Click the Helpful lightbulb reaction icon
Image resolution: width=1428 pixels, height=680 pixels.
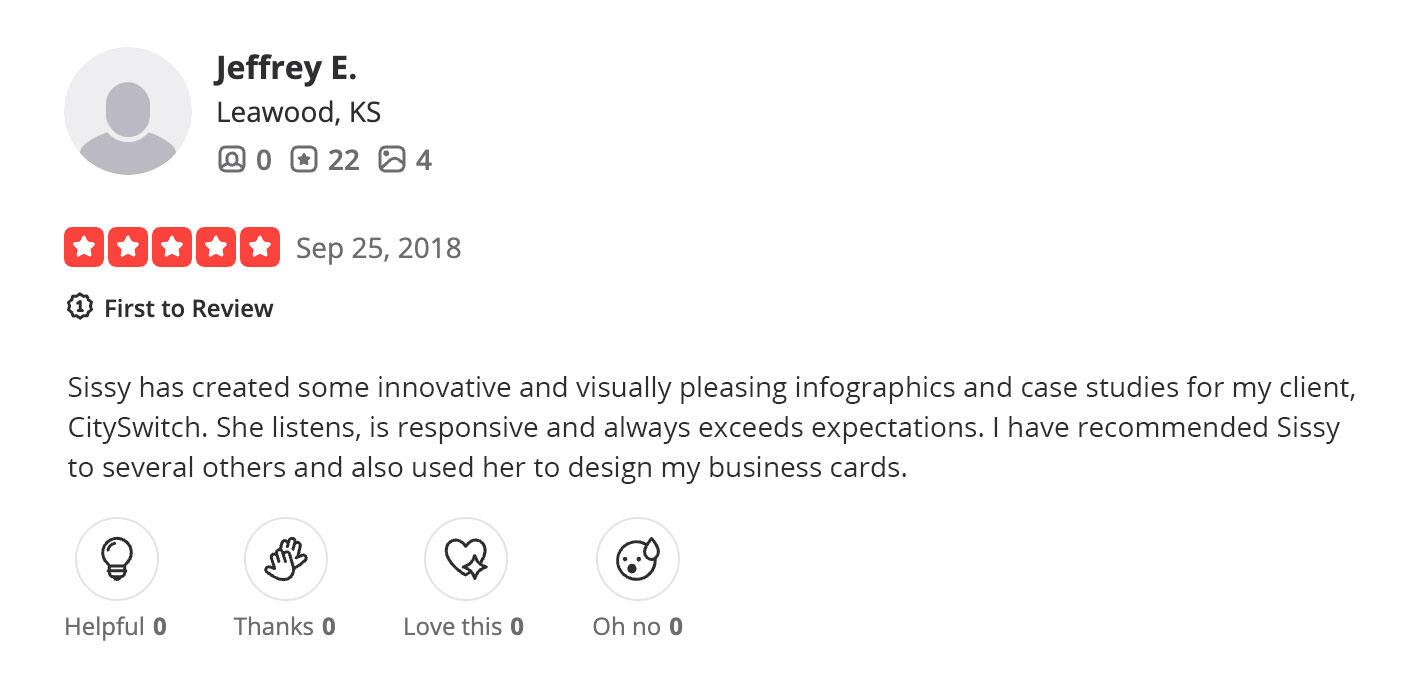click(117, 558)
